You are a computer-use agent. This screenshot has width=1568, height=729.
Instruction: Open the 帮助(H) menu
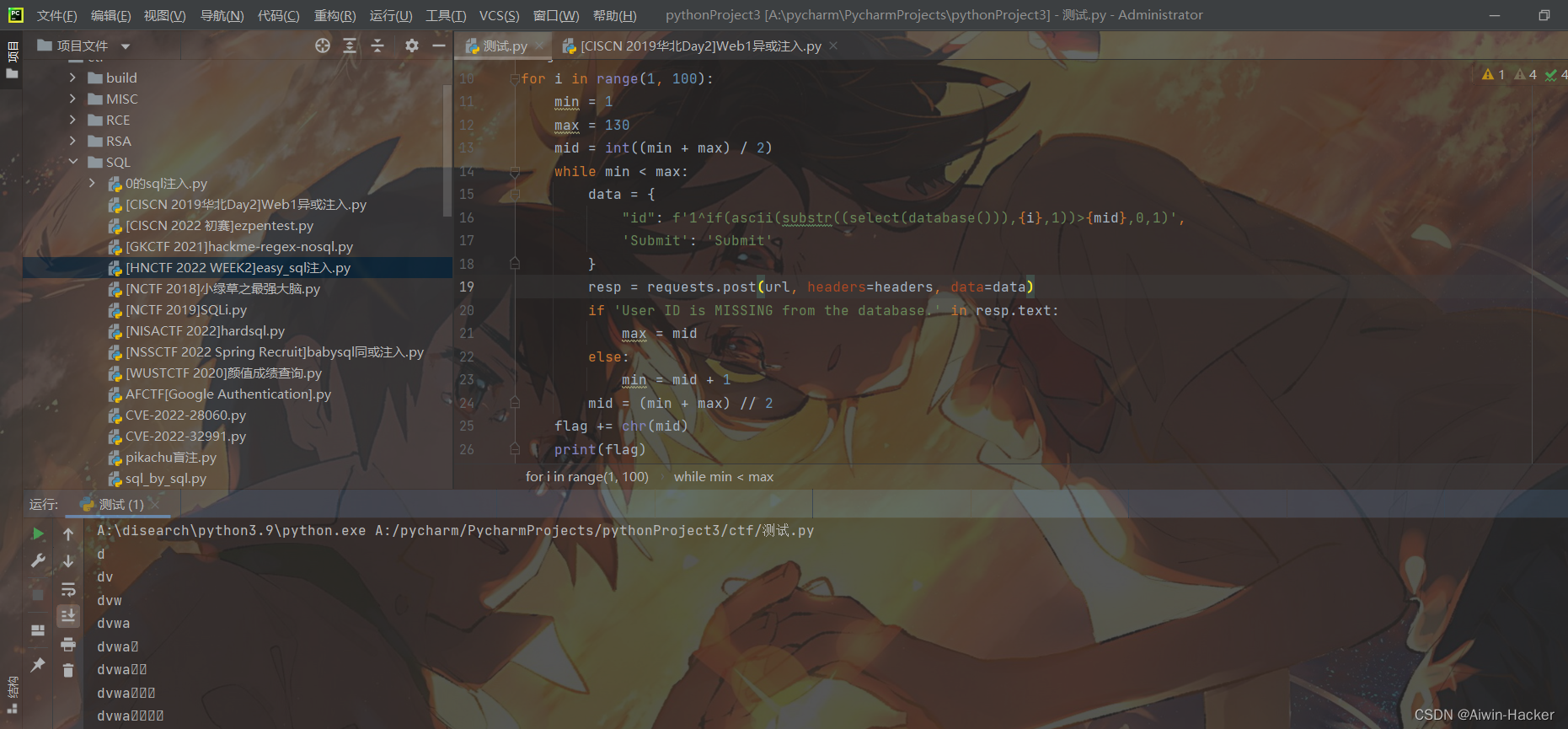coord(614,15)
